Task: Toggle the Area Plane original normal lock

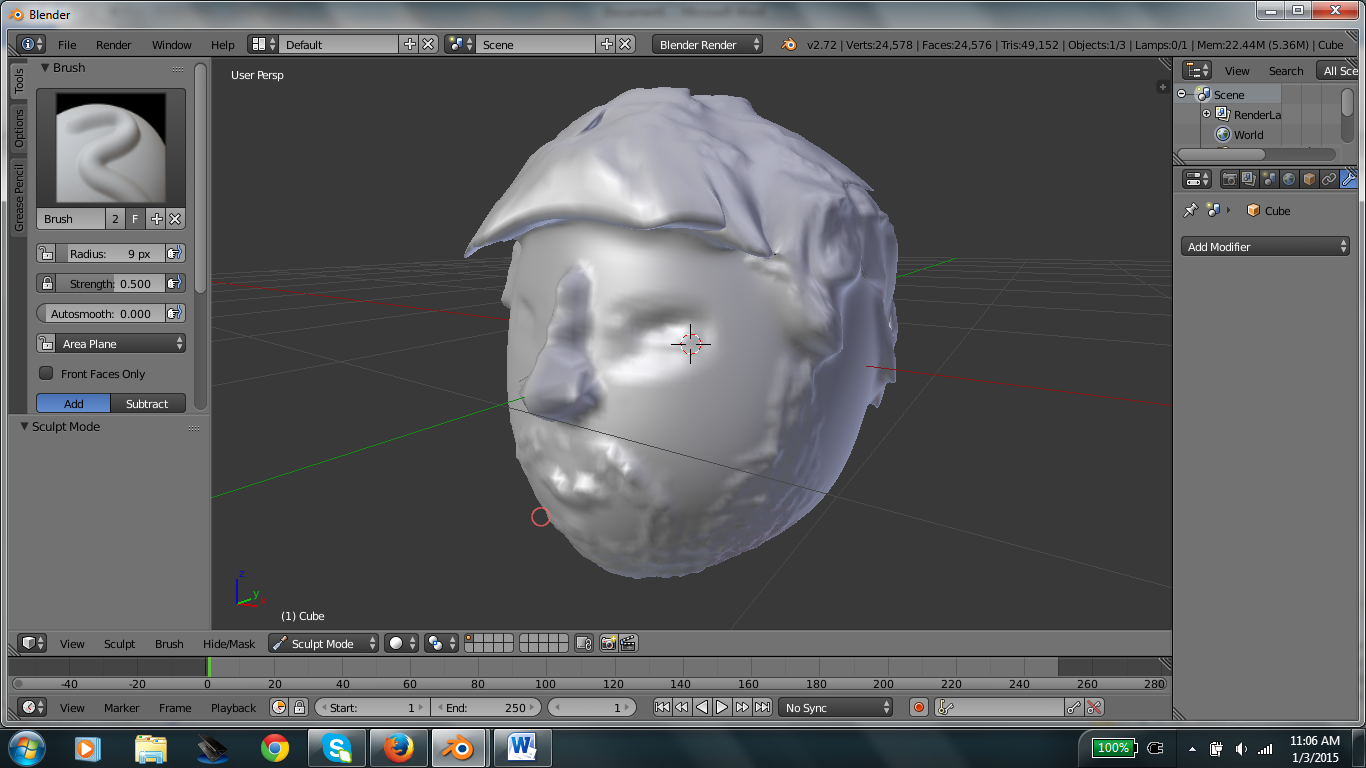Action: pos(46,344)
